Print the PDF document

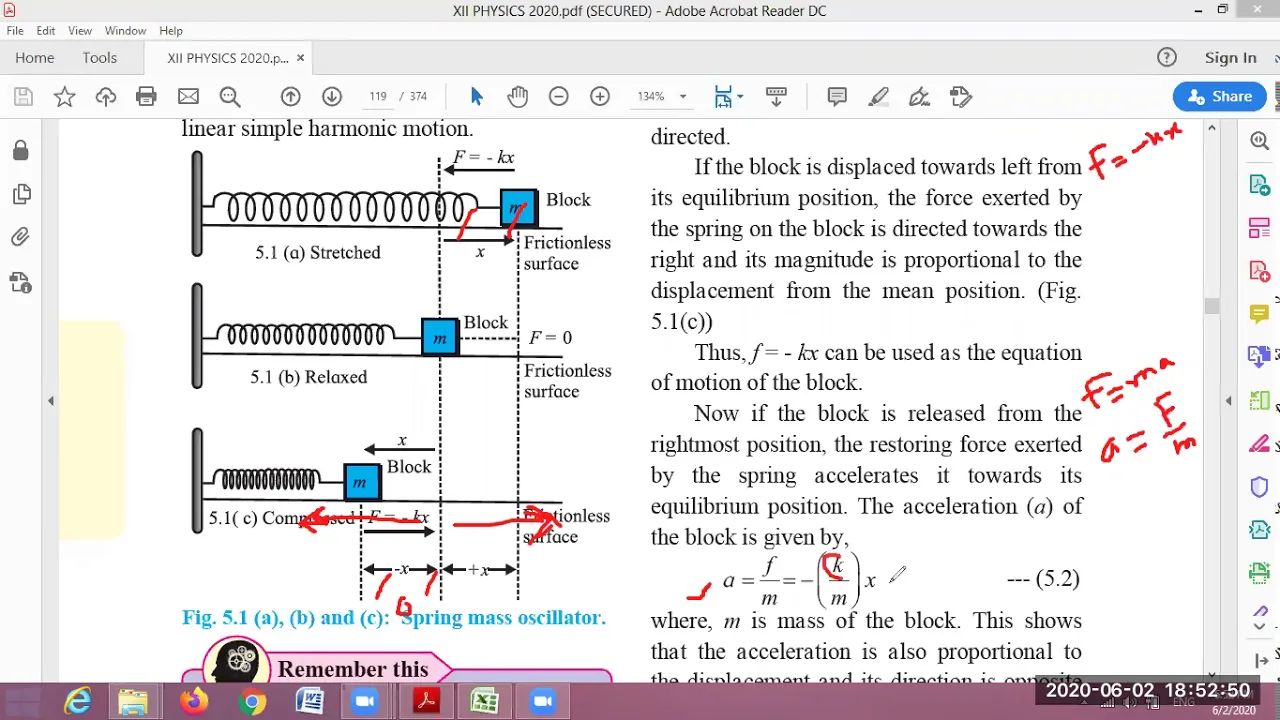coord(146,97)
